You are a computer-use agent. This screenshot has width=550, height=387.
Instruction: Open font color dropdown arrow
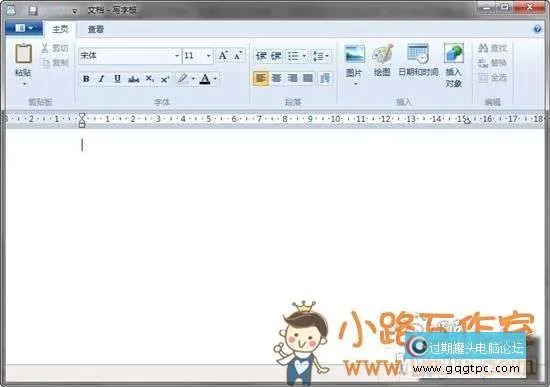click(x=216, y=79)
